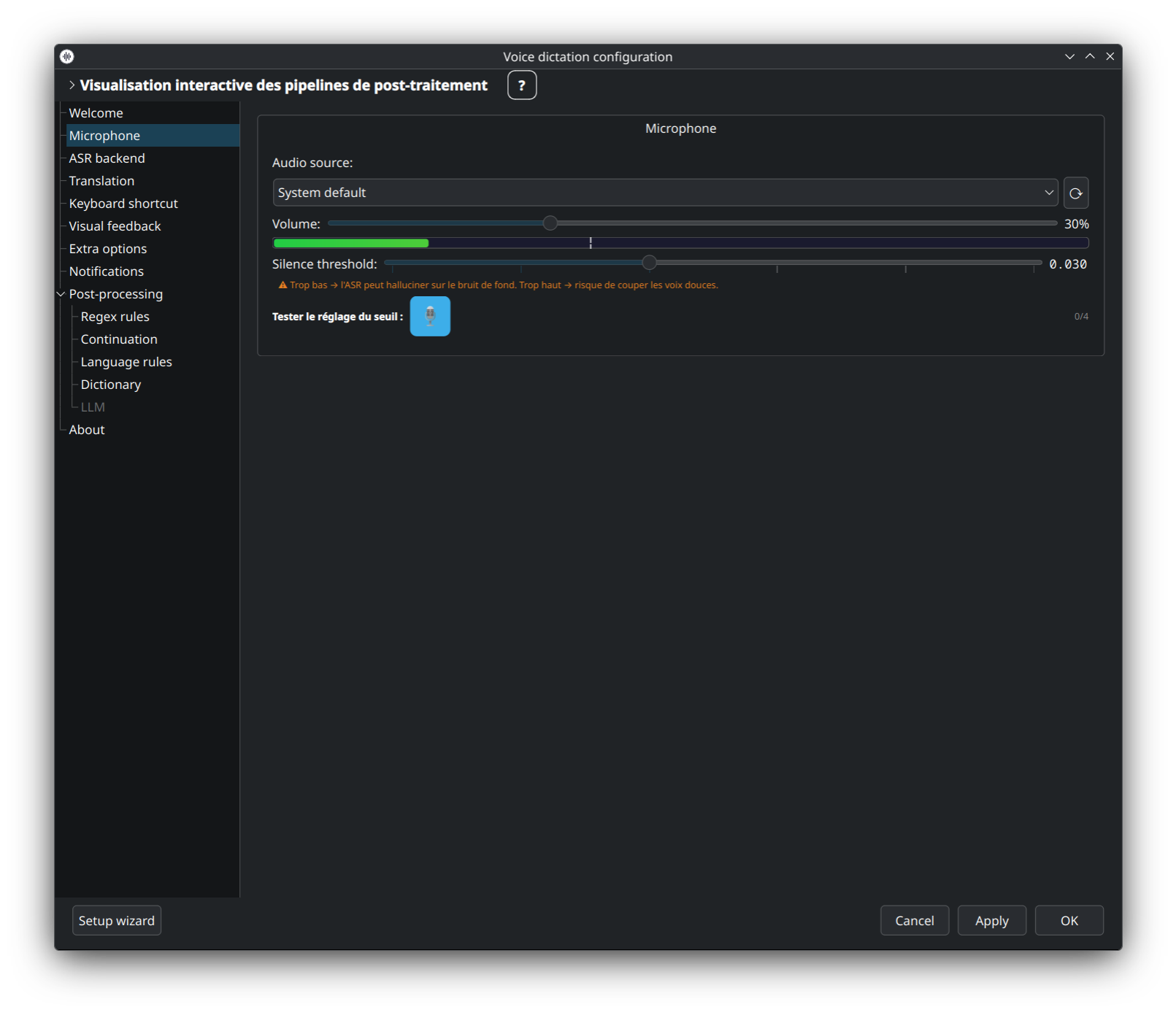Maximize the configuration window

(1090, 56)
